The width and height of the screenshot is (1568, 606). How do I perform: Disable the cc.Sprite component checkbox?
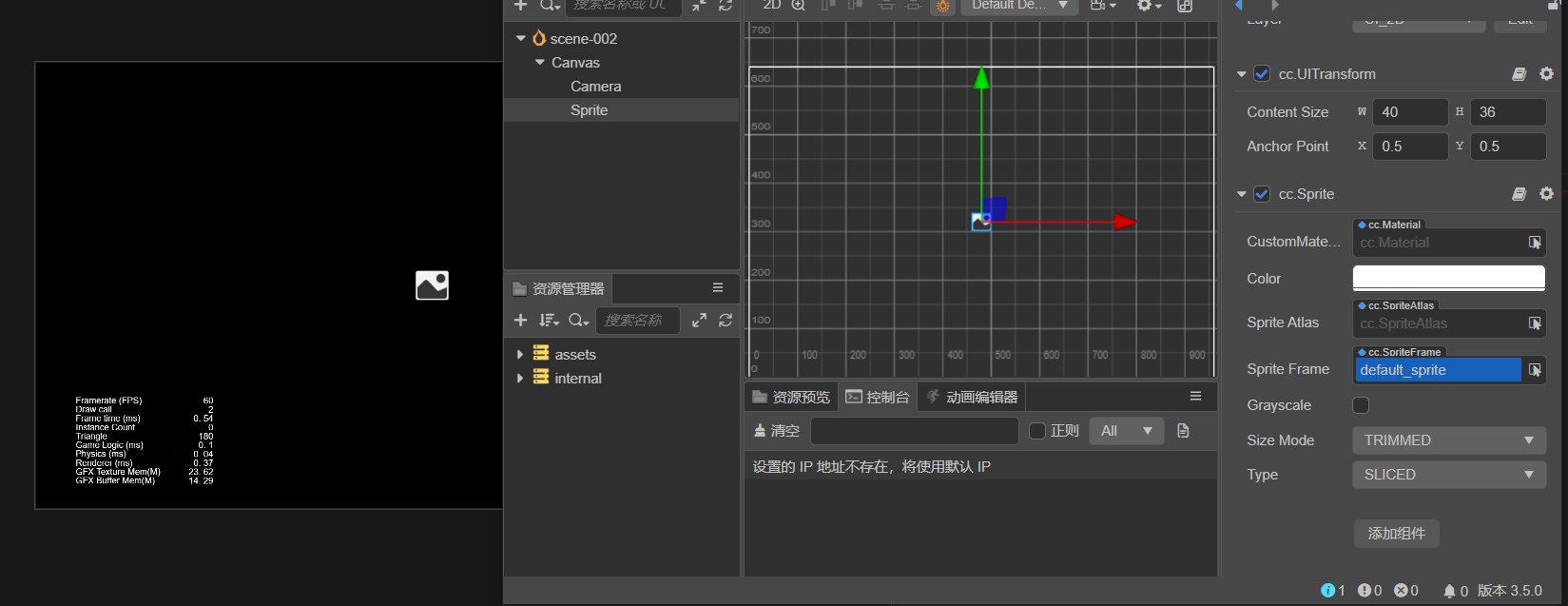1262,194
